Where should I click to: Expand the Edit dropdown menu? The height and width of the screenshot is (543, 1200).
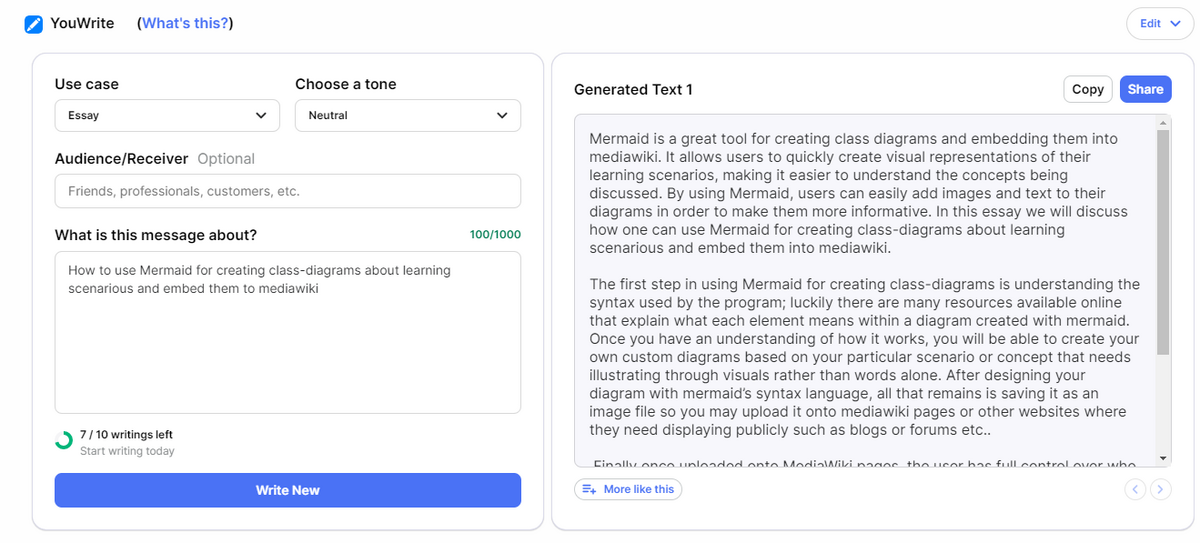[x=1159, y=24]
